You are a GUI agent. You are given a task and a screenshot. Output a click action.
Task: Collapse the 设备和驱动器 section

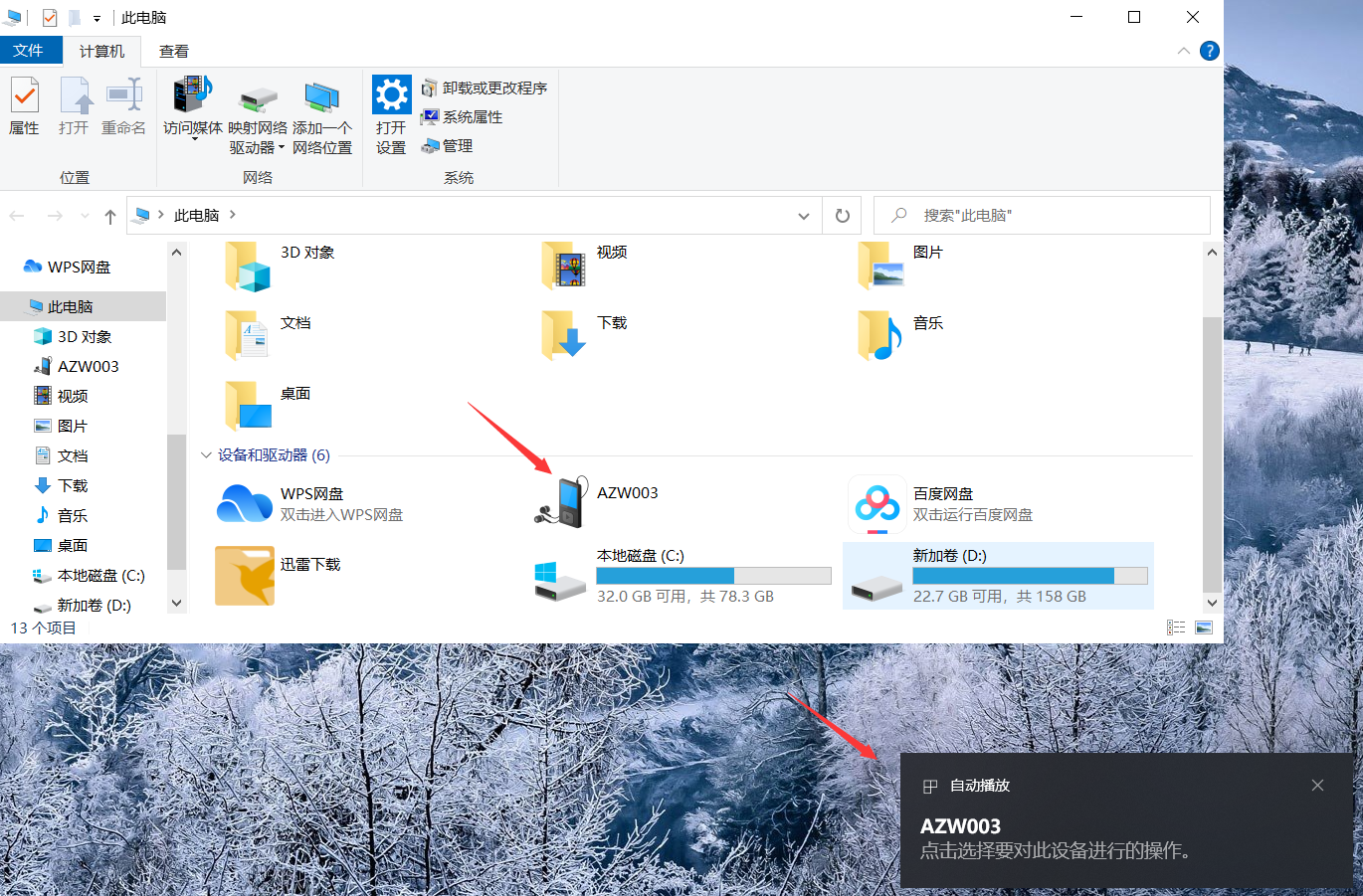pos(206,455)
